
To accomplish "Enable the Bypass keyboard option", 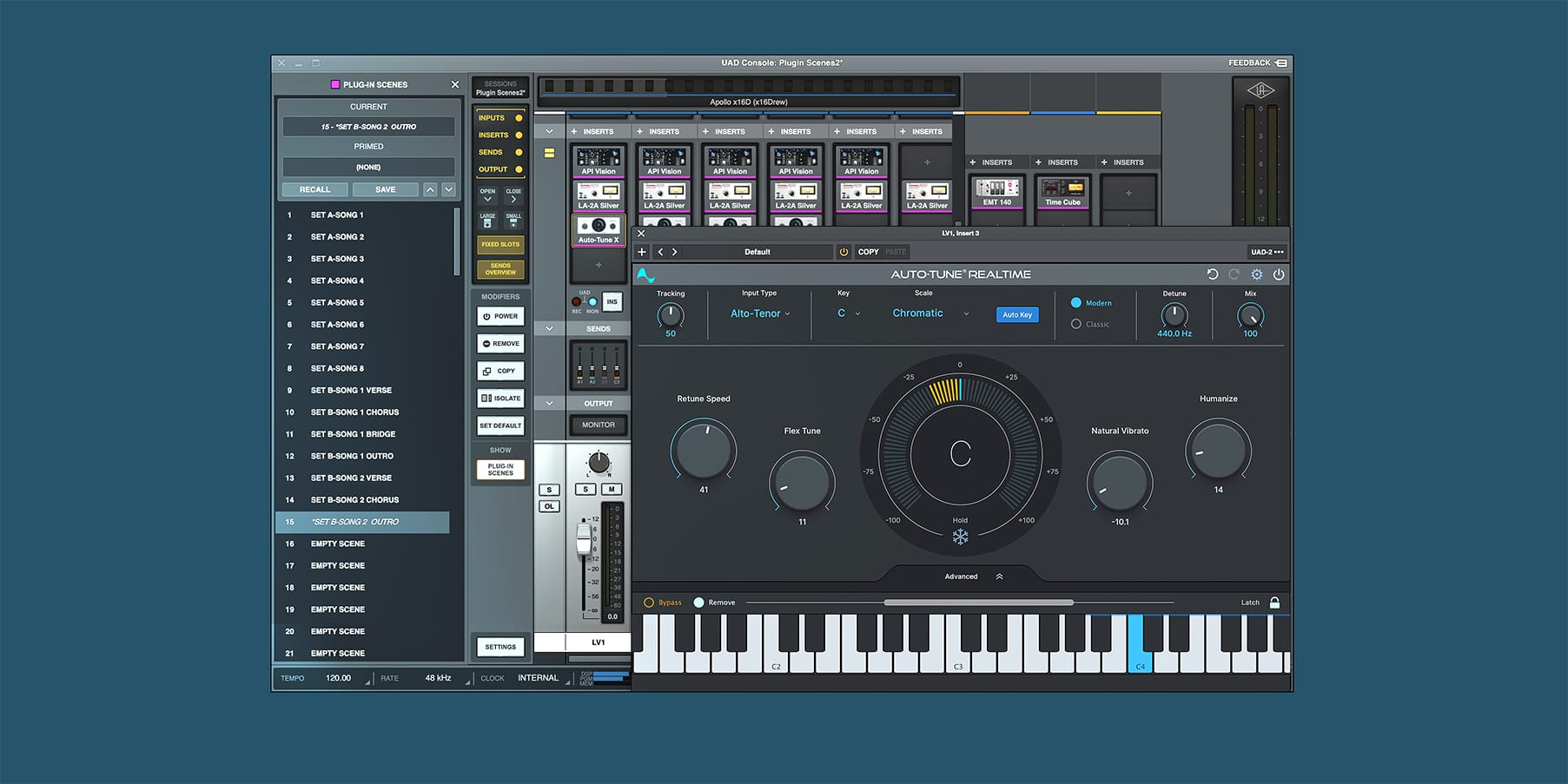I will (649, 603).
